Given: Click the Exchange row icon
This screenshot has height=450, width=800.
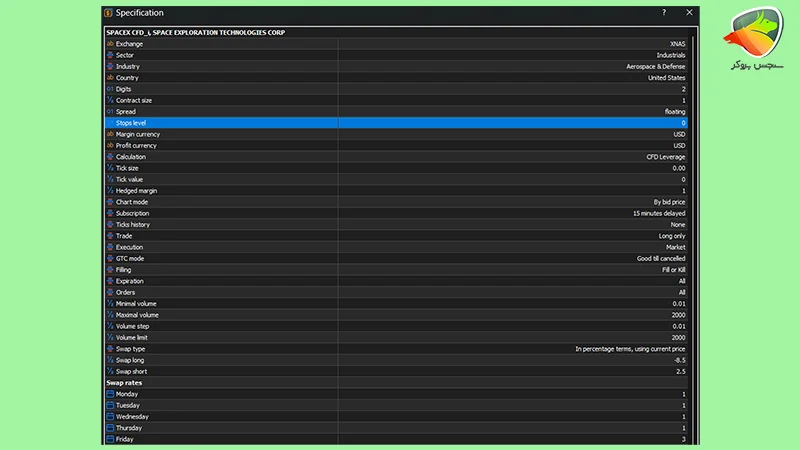Looking at the screenshot, I should [x=110, y=44].
